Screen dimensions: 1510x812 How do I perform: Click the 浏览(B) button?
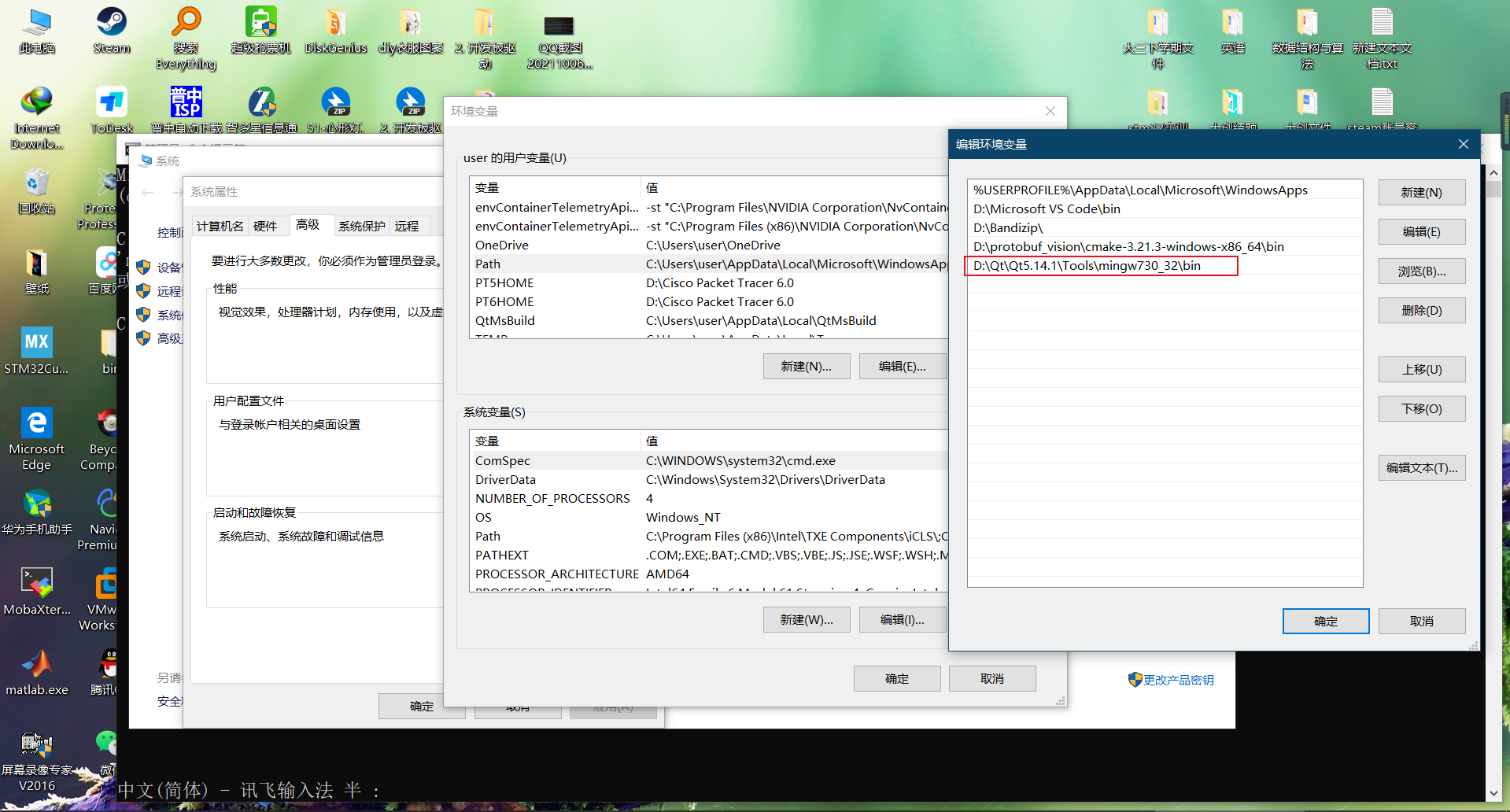pyautogui.click(x=1421, y=271)
